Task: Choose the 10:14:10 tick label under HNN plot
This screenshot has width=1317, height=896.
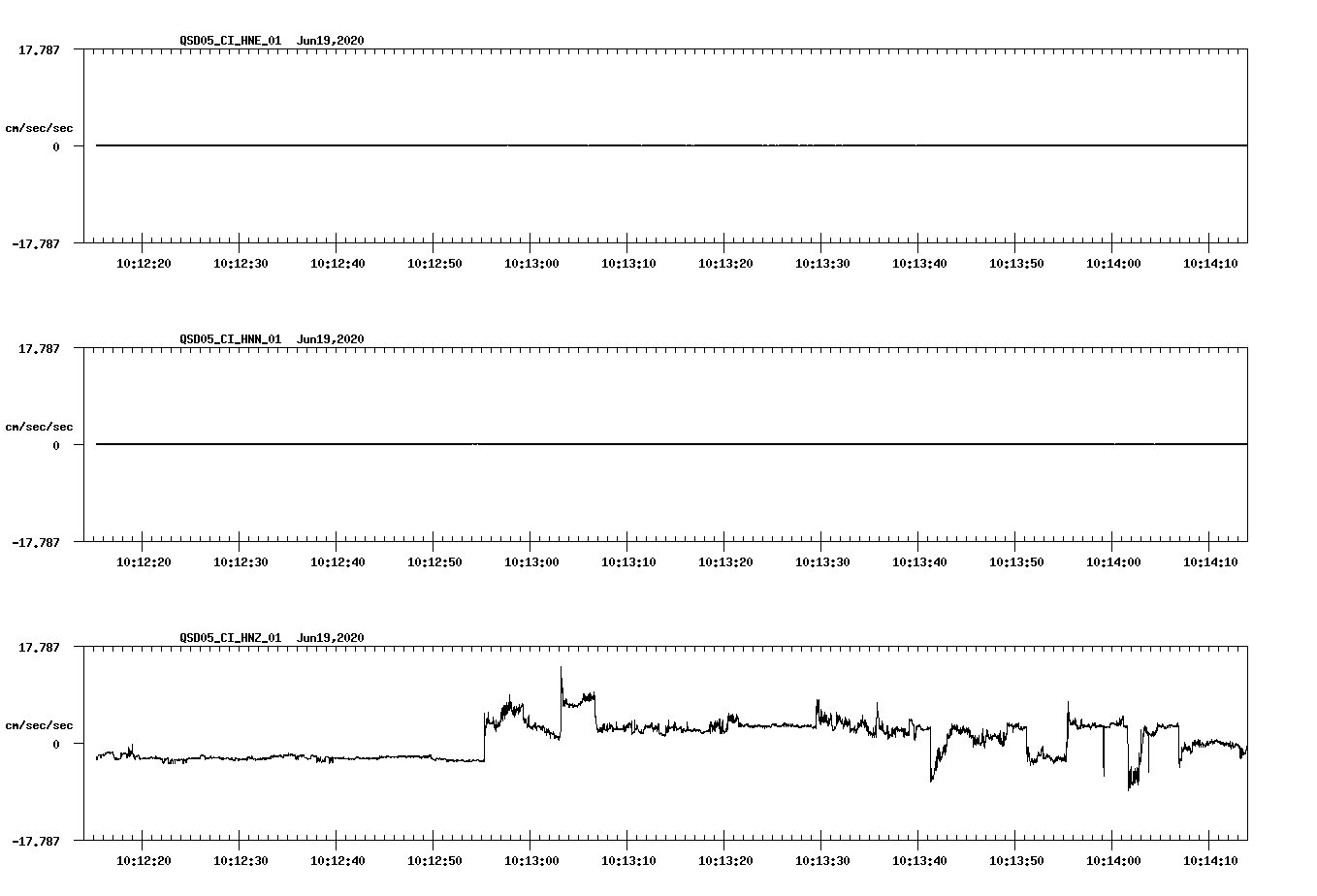Action: point(1210,562)
